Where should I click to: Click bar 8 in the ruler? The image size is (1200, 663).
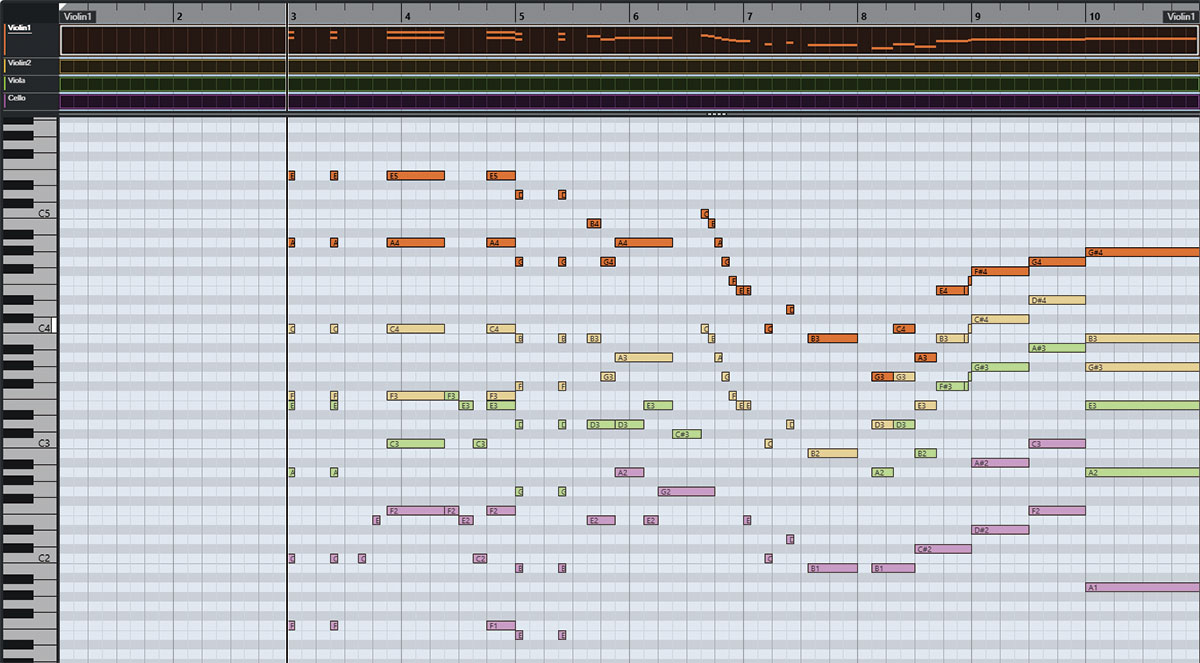pyautogui.click(x=863, y=17)
